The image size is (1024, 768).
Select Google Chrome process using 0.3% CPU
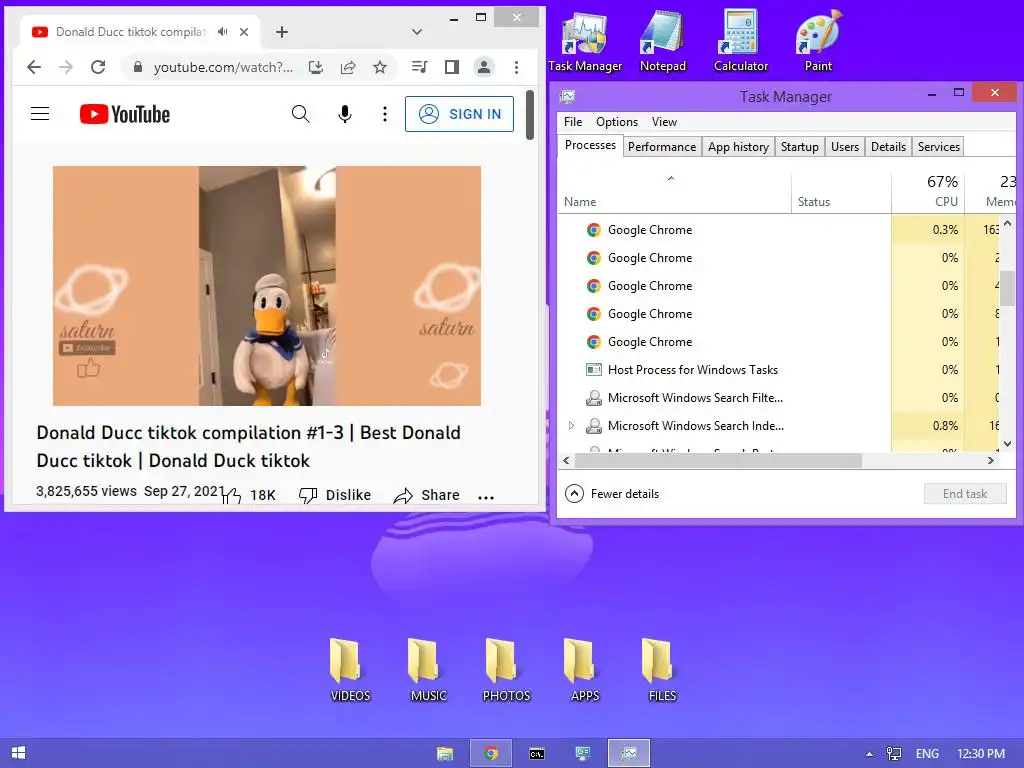(x=777, y=230)
